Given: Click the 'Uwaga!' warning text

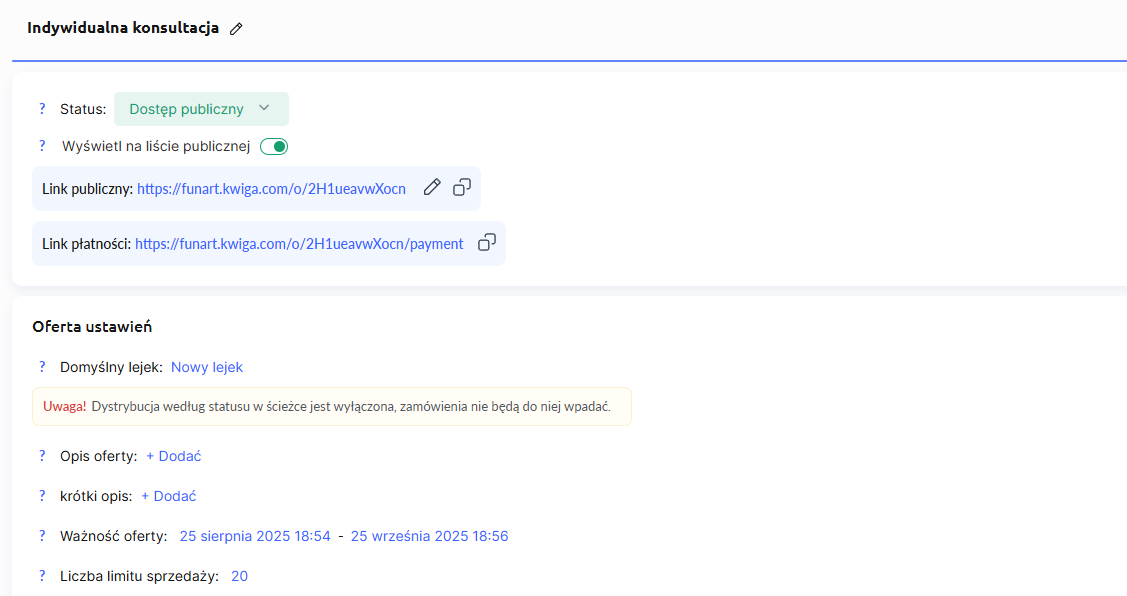Looking at the screenshot, I should click(x=64, y=406).
